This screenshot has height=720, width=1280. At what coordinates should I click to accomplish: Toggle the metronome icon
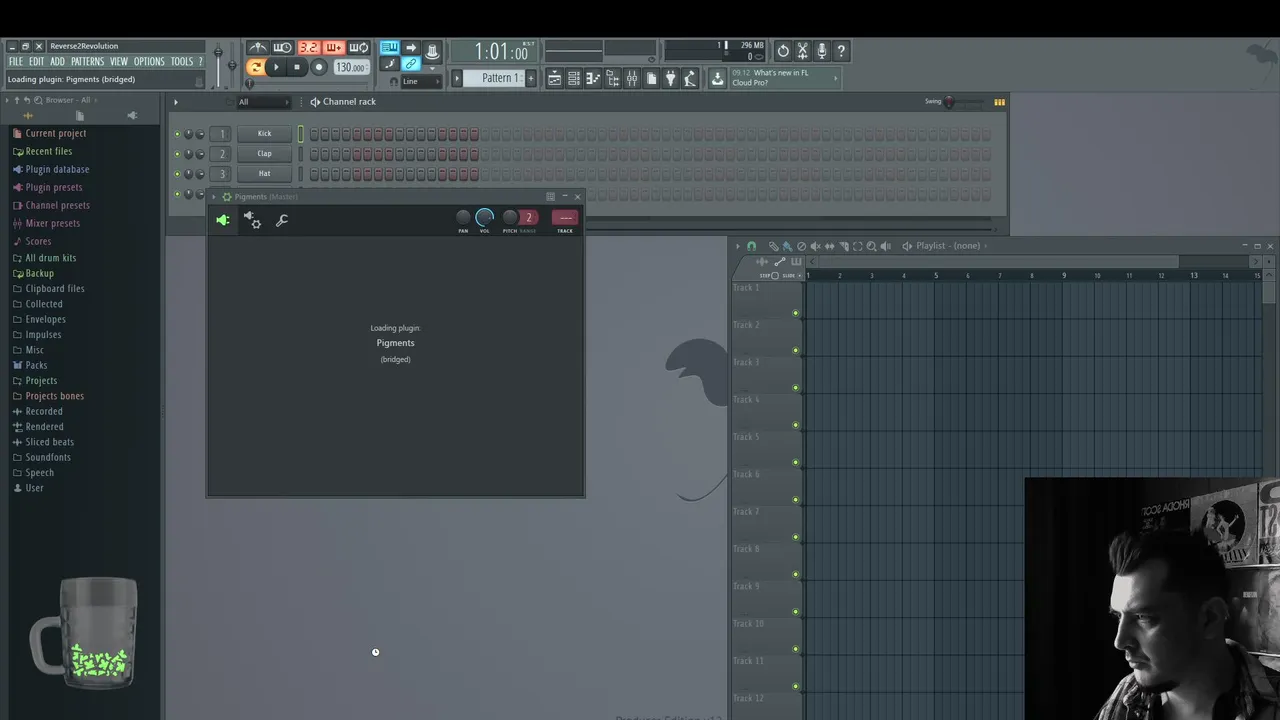pyautogui.click(x=258, y=47)
